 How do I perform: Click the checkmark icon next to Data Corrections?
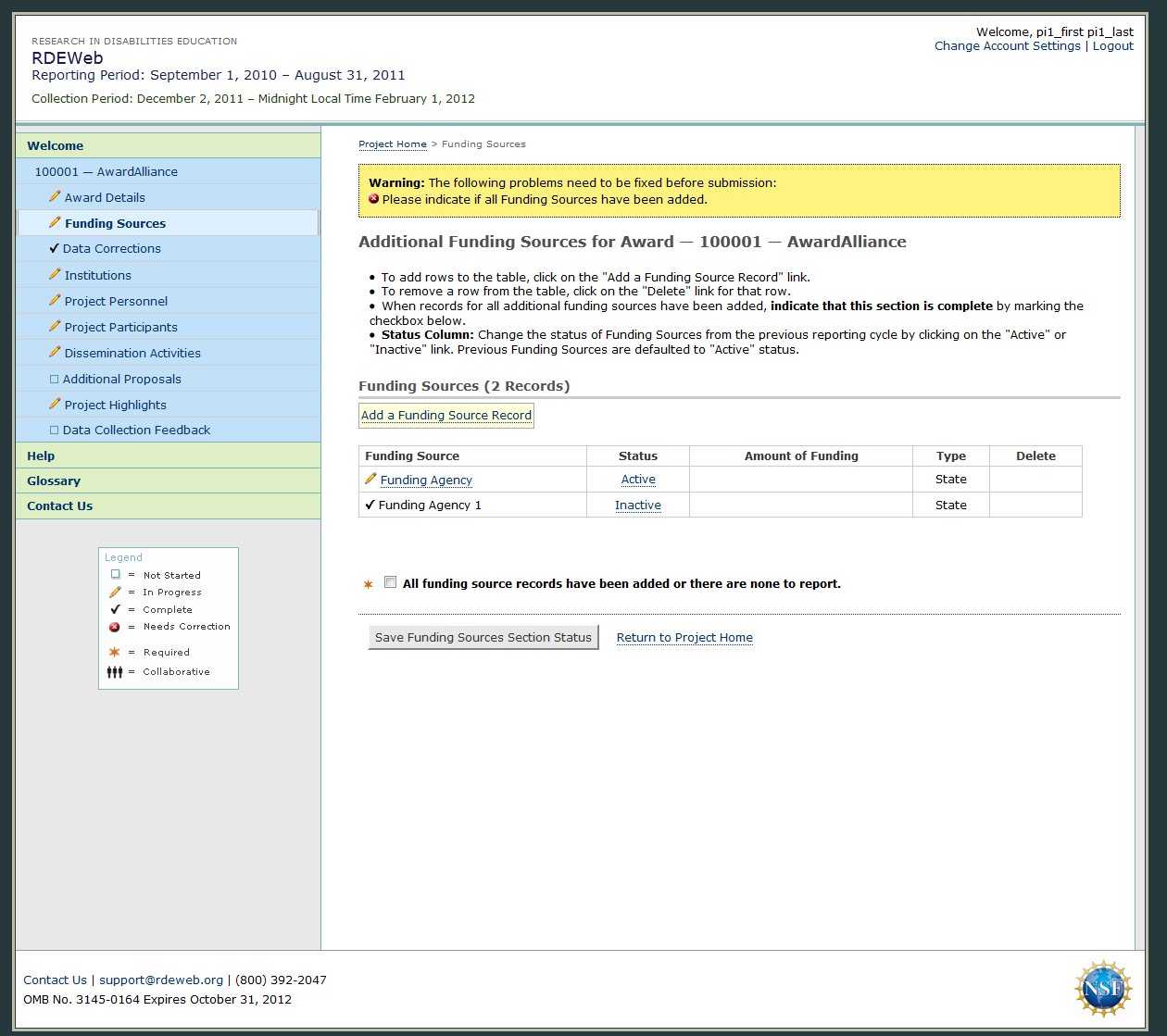(54, 248)
